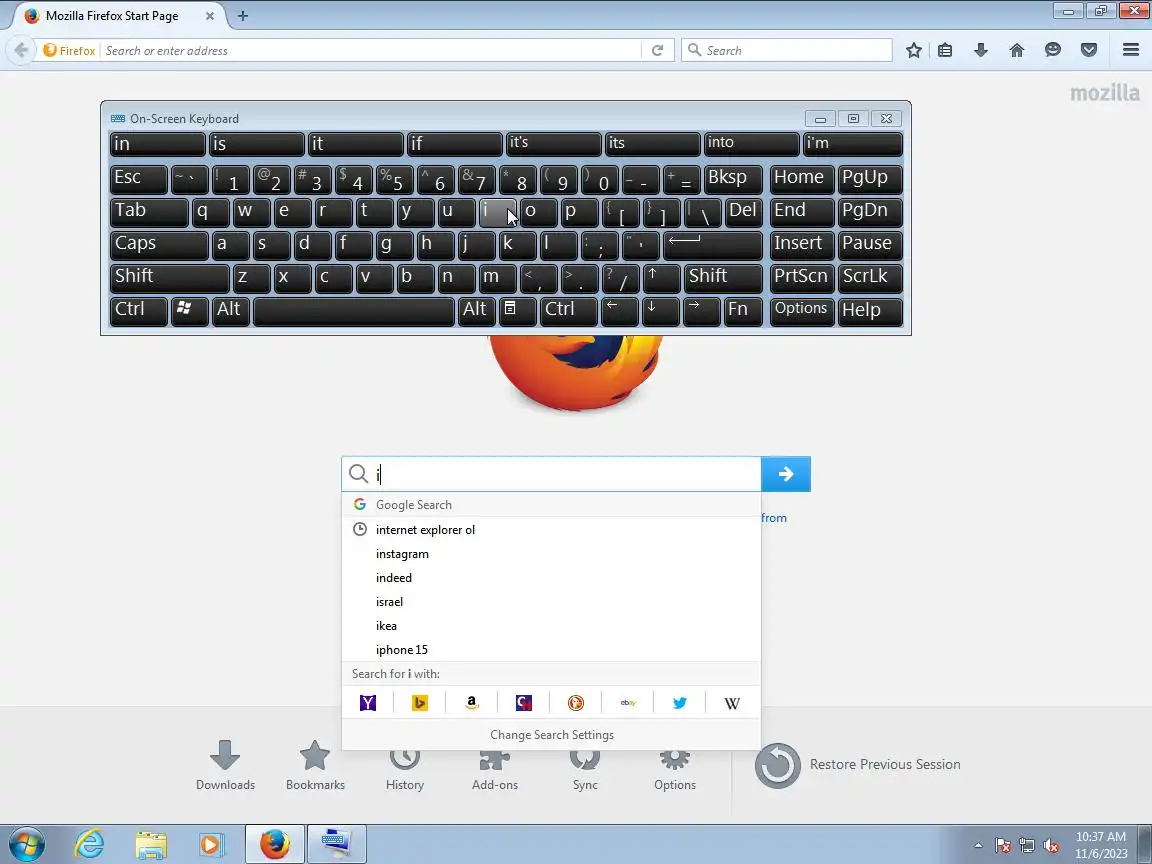The width and height of the screenshot is (1152, 864).
Task: Reload the current page
Action: (658, 50)
